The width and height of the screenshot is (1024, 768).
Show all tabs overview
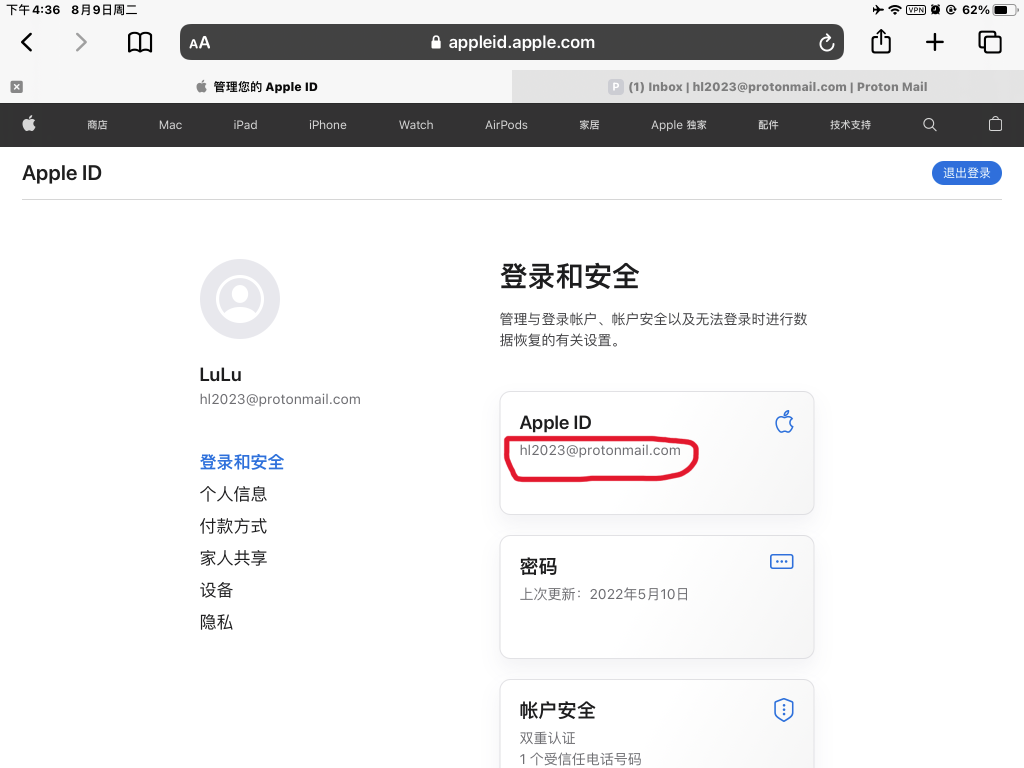coord(989,42)
